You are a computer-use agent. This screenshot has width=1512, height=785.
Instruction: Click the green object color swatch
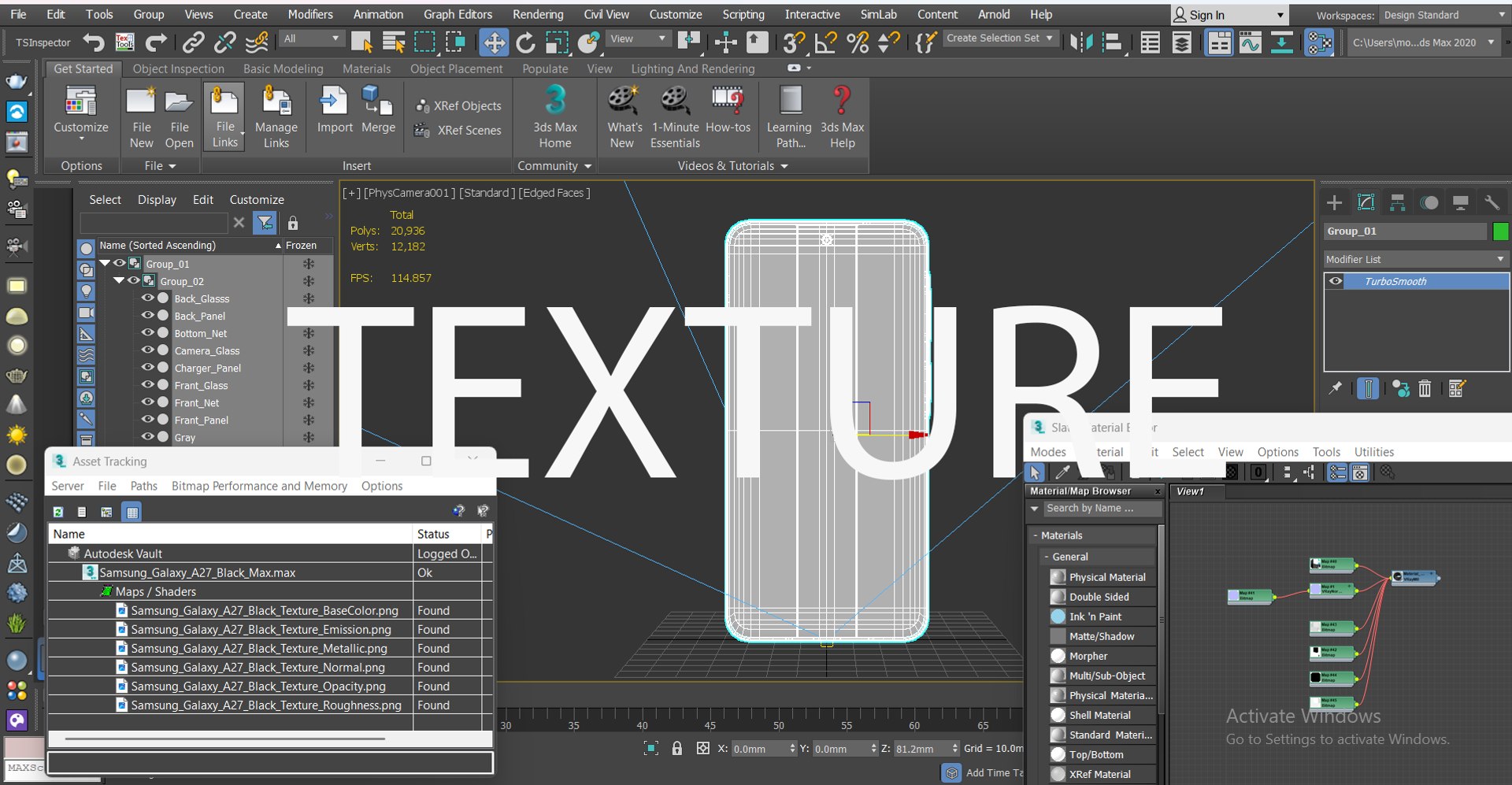point(1501,231)
